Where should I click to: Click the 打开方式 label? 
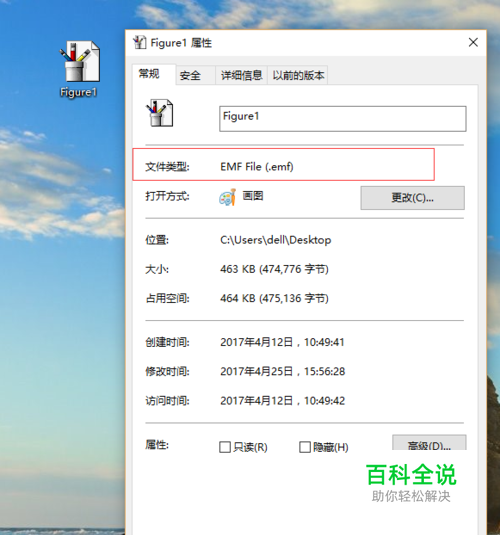(x=167, y=197)
